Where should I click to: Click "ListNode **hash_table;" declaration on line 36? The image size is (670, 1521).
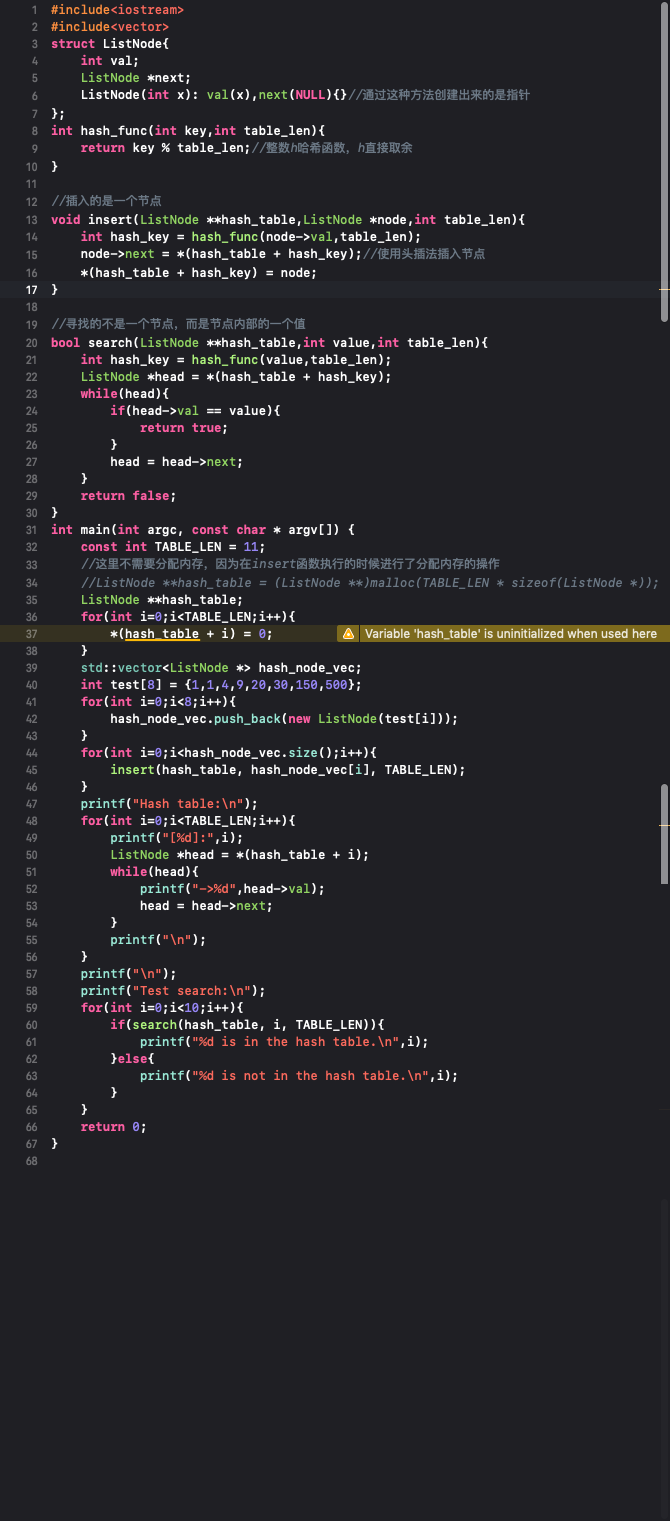click(x=162, y=600)
